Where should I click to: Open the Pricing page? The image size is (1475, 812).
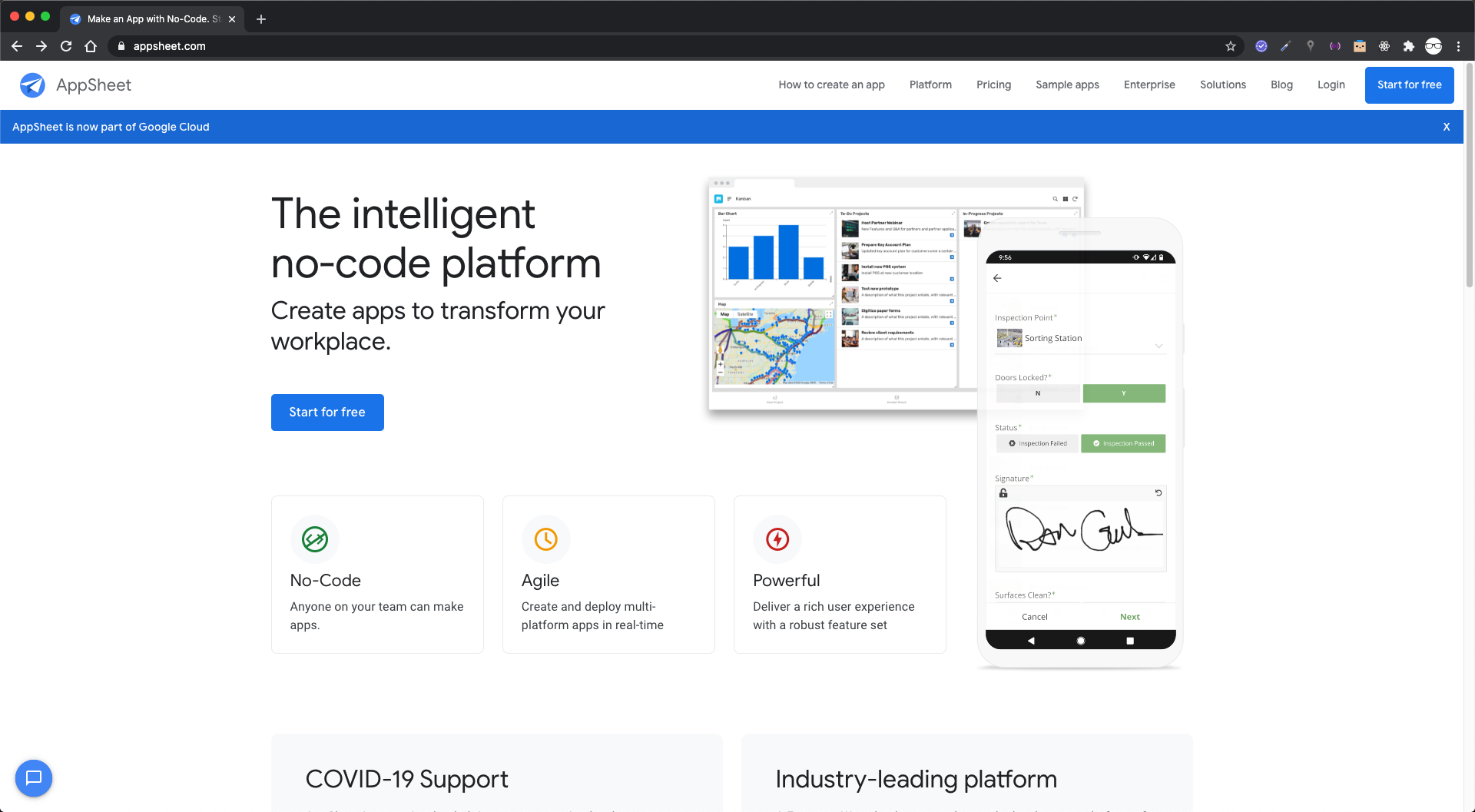993,85
